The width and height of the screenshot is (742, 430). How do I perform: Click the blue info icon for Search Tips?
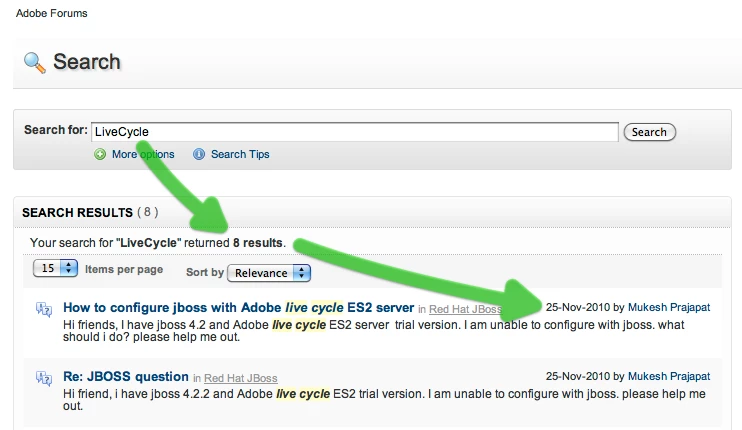[199, 154]
